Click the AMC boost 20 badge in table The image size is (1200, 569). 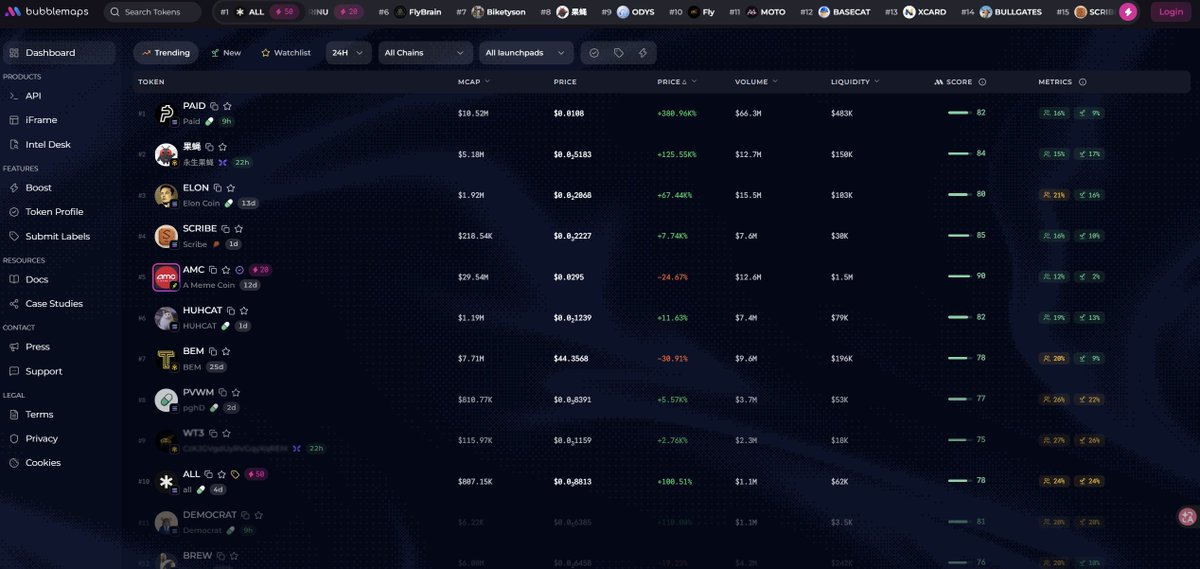click(x=260, y=270)
